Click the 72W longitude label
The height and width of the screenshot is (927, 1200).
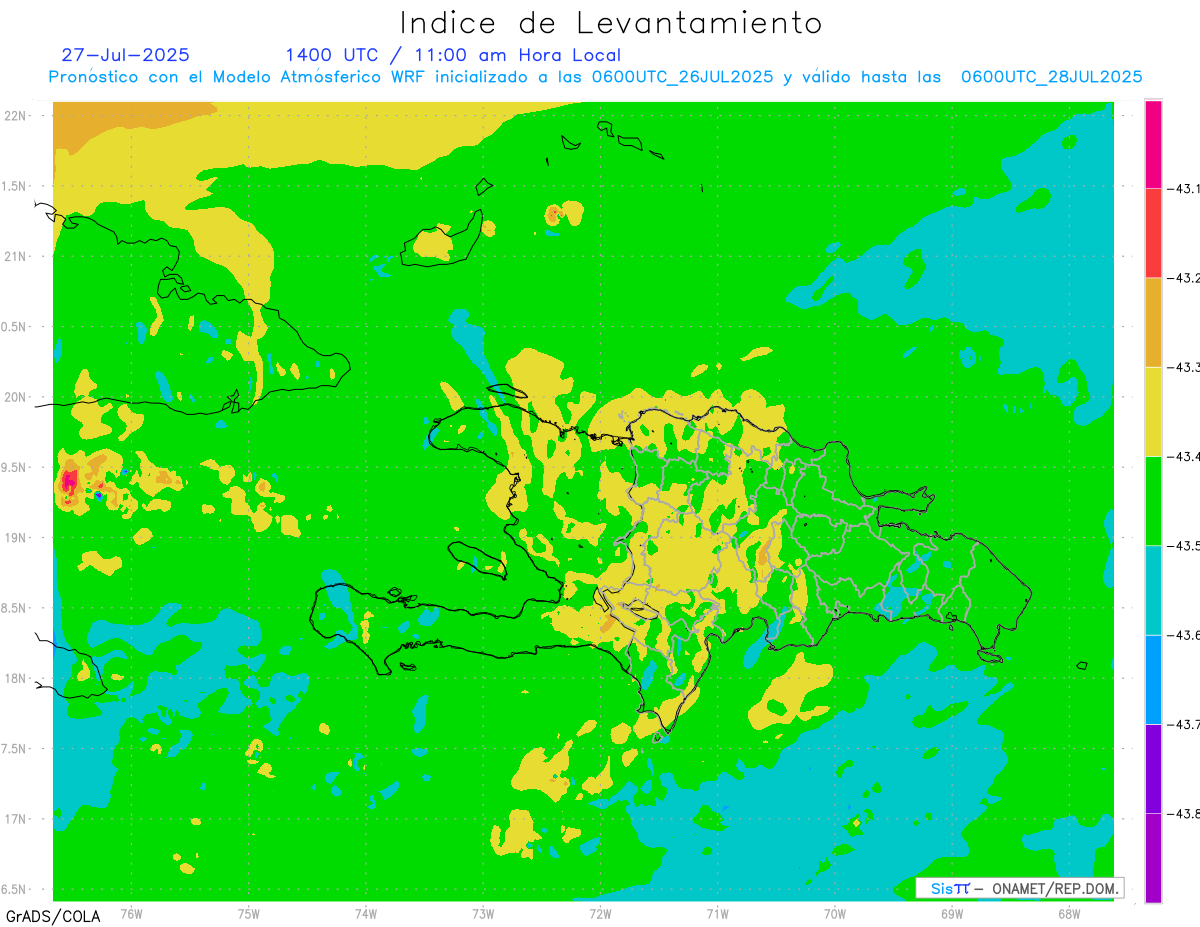pos(600,915)
